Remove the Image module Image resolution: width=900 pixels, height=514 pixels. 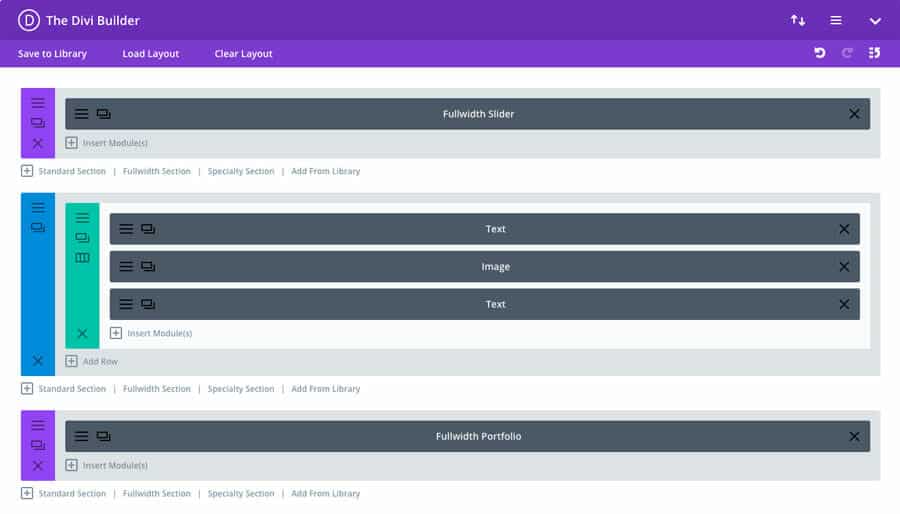click(x=844, y=267)
